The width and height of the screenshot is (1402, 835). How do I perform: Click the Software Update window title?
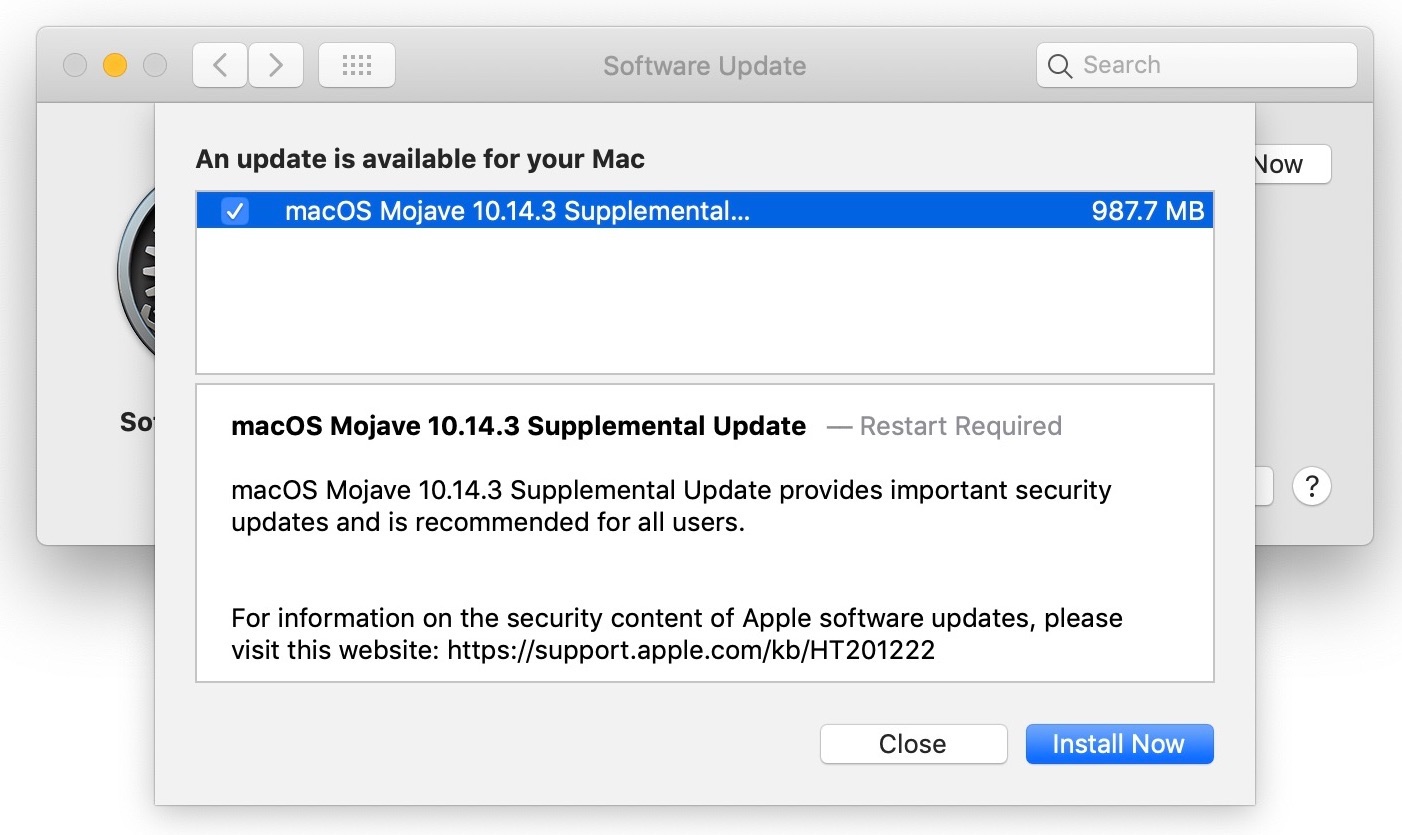pos(704,66)
